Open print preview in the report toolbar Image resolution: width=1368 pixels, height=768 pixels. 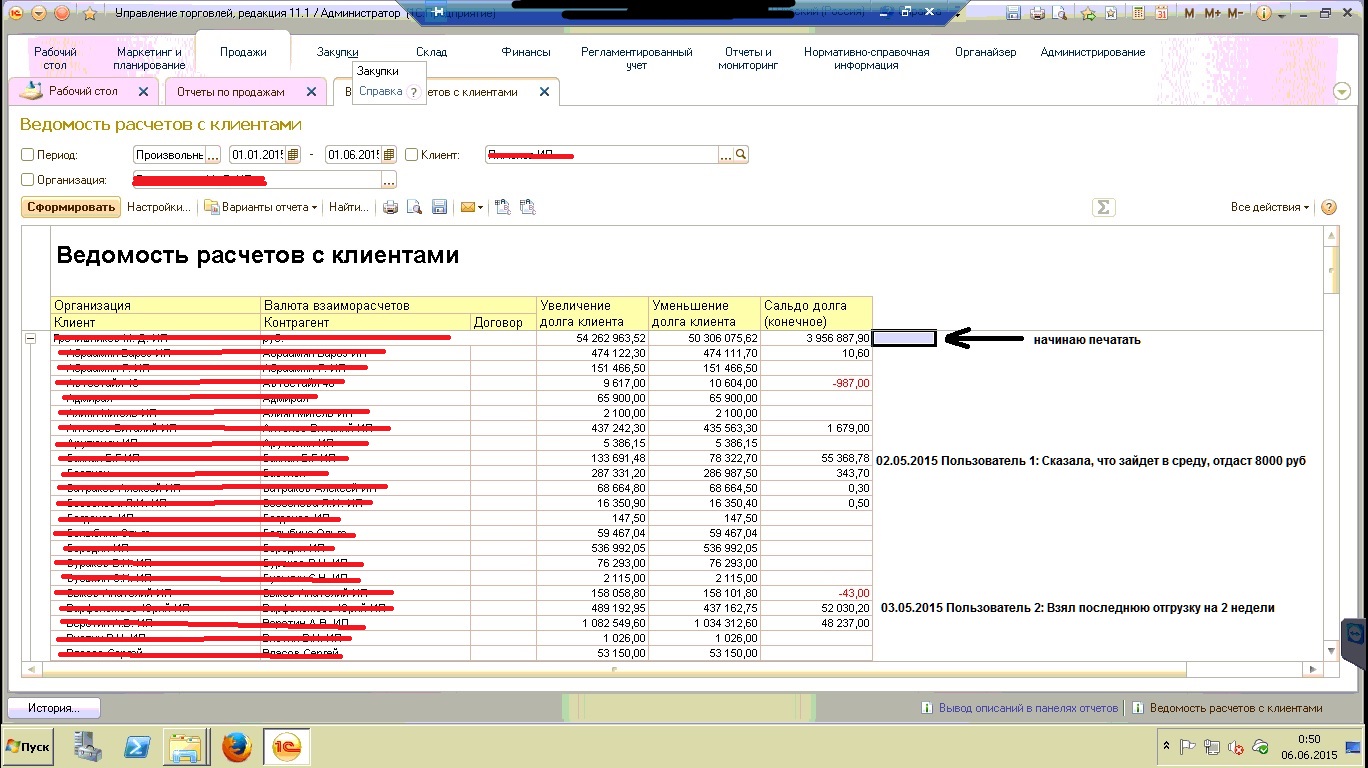(414, 207)
